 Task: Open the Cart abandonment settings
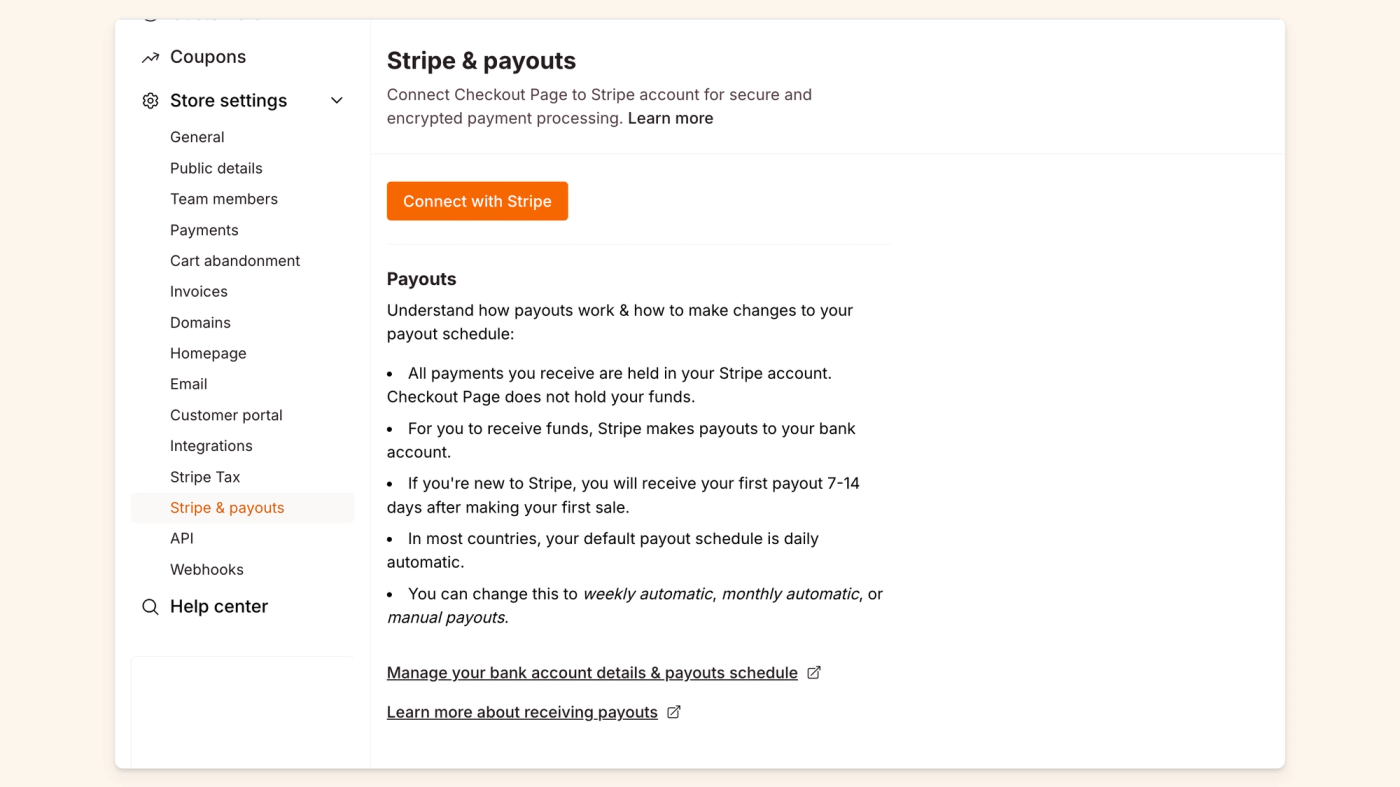point(235,260)
